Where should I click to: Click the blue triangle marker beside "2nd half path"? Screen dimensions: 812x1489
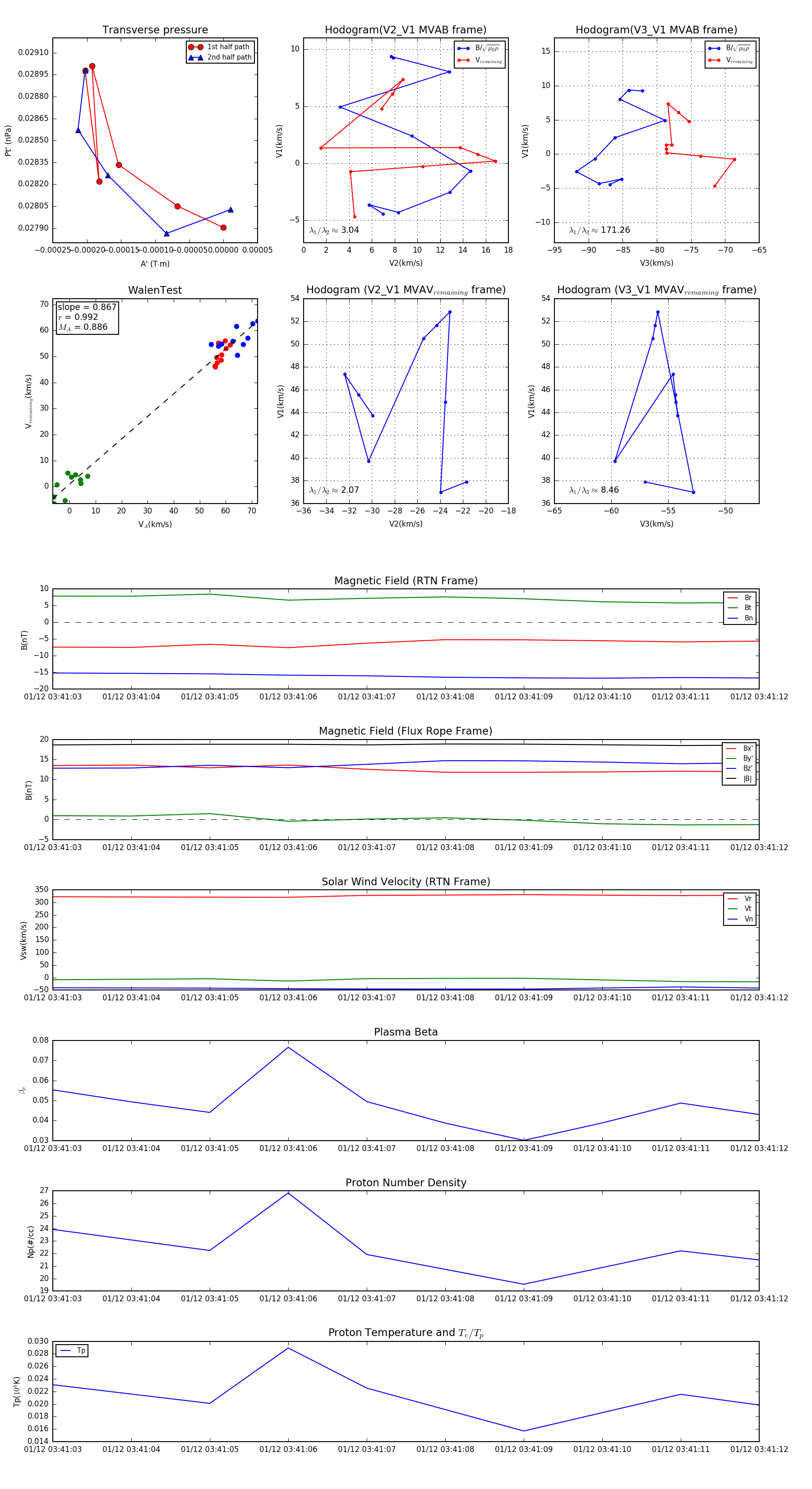(x=195, y=57)
